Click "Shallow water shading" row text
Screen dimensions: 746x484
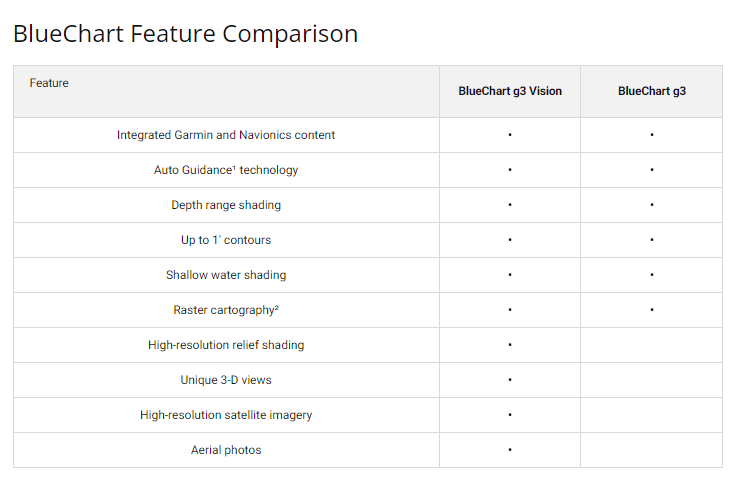pos(226,275)
